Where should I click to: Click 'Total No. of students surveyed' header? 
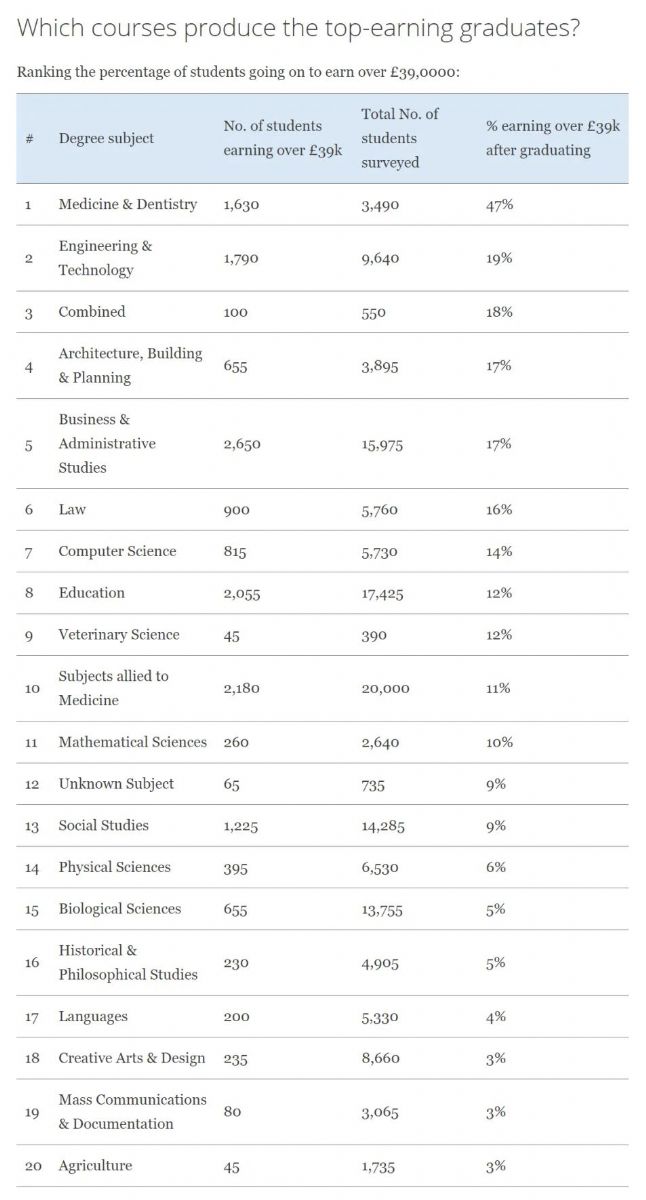(399, 138)
